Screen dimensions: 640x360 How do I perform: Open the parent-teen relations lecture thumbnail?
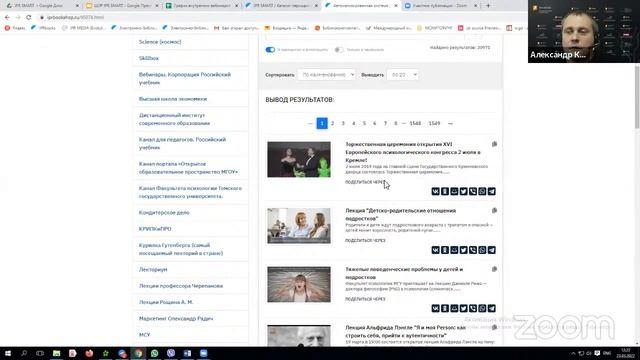tap(299, 226)
